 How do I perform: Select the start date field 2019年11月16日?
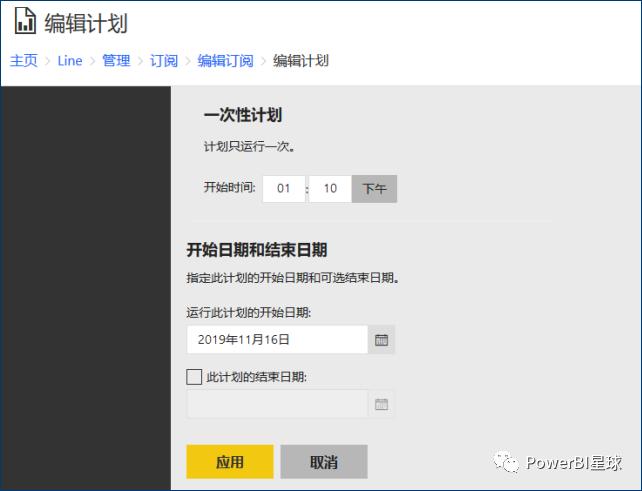[x=278, y=339]
